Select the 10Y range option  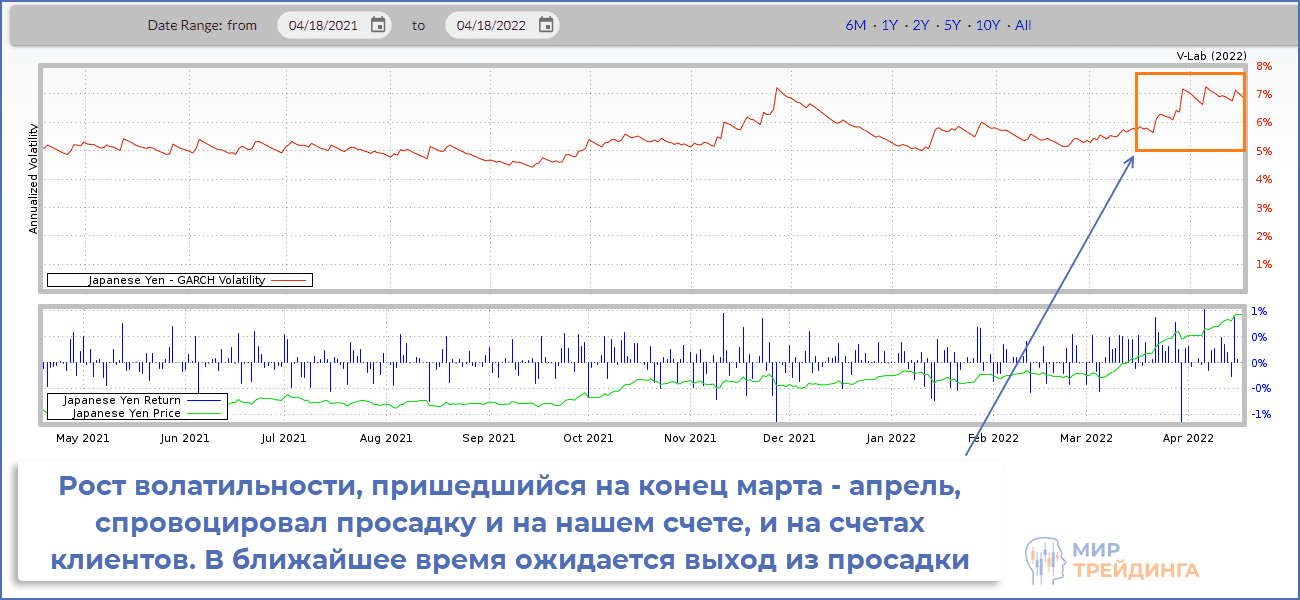987,25
